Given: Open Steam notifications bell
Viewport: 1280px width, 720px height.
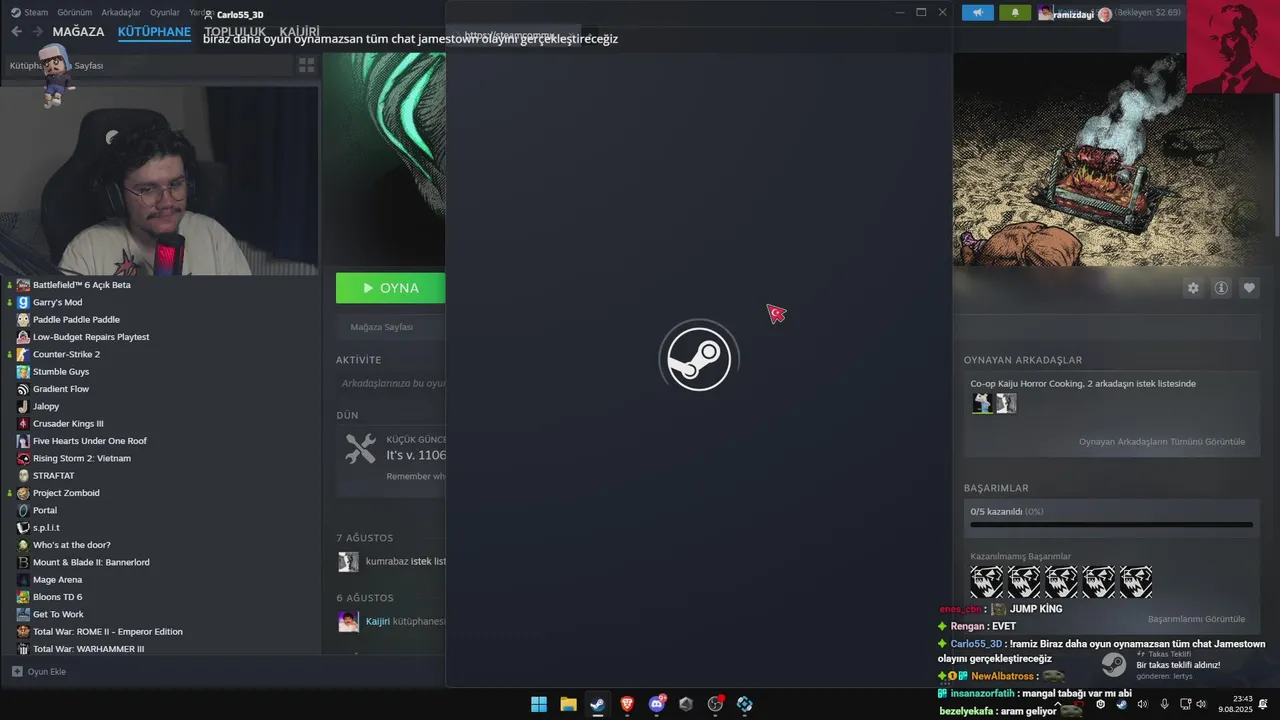Looking at the screenshot, I should 1015,13.
